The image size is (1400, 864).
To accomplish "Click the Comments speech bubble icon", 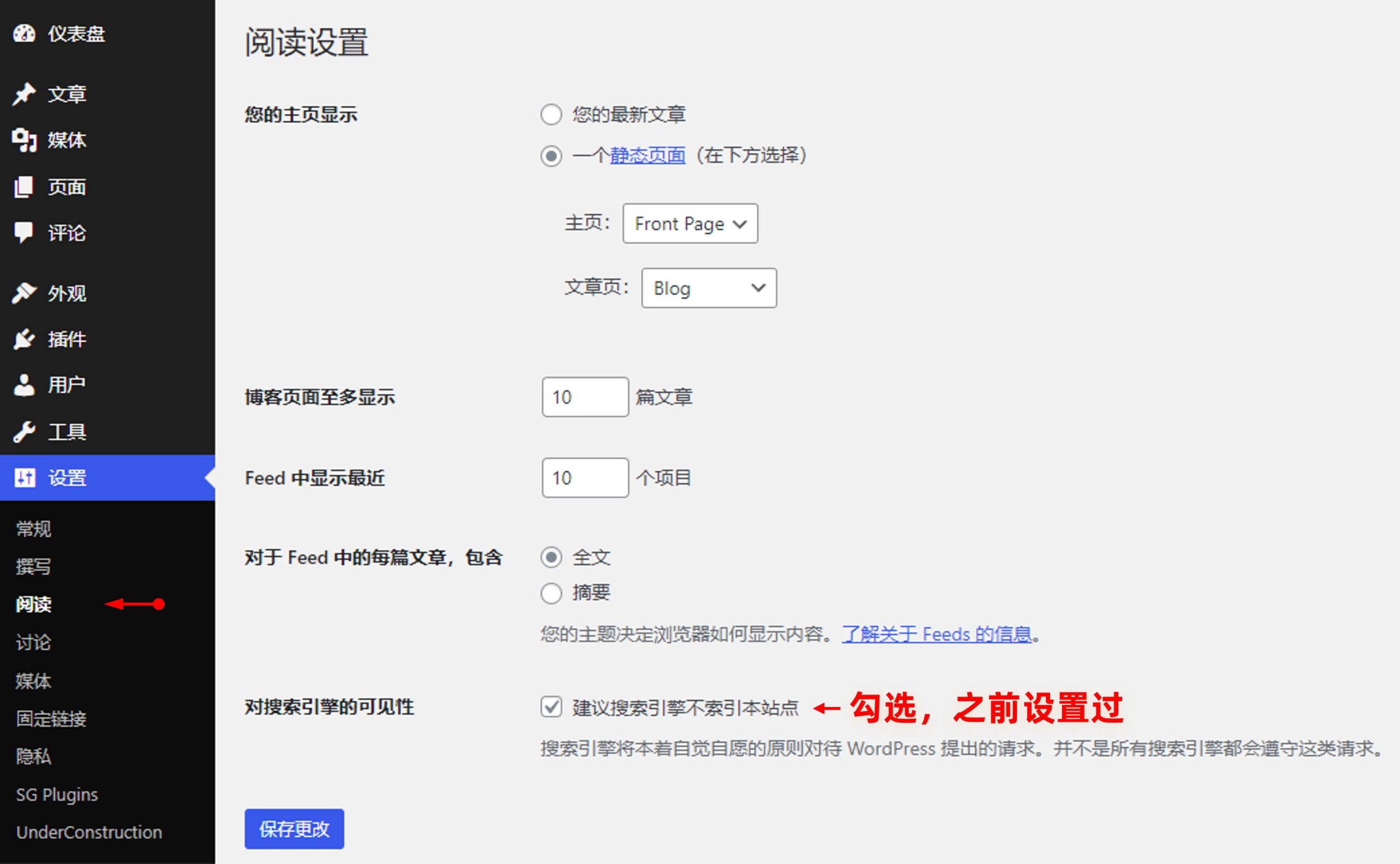I will click(24, 233).
